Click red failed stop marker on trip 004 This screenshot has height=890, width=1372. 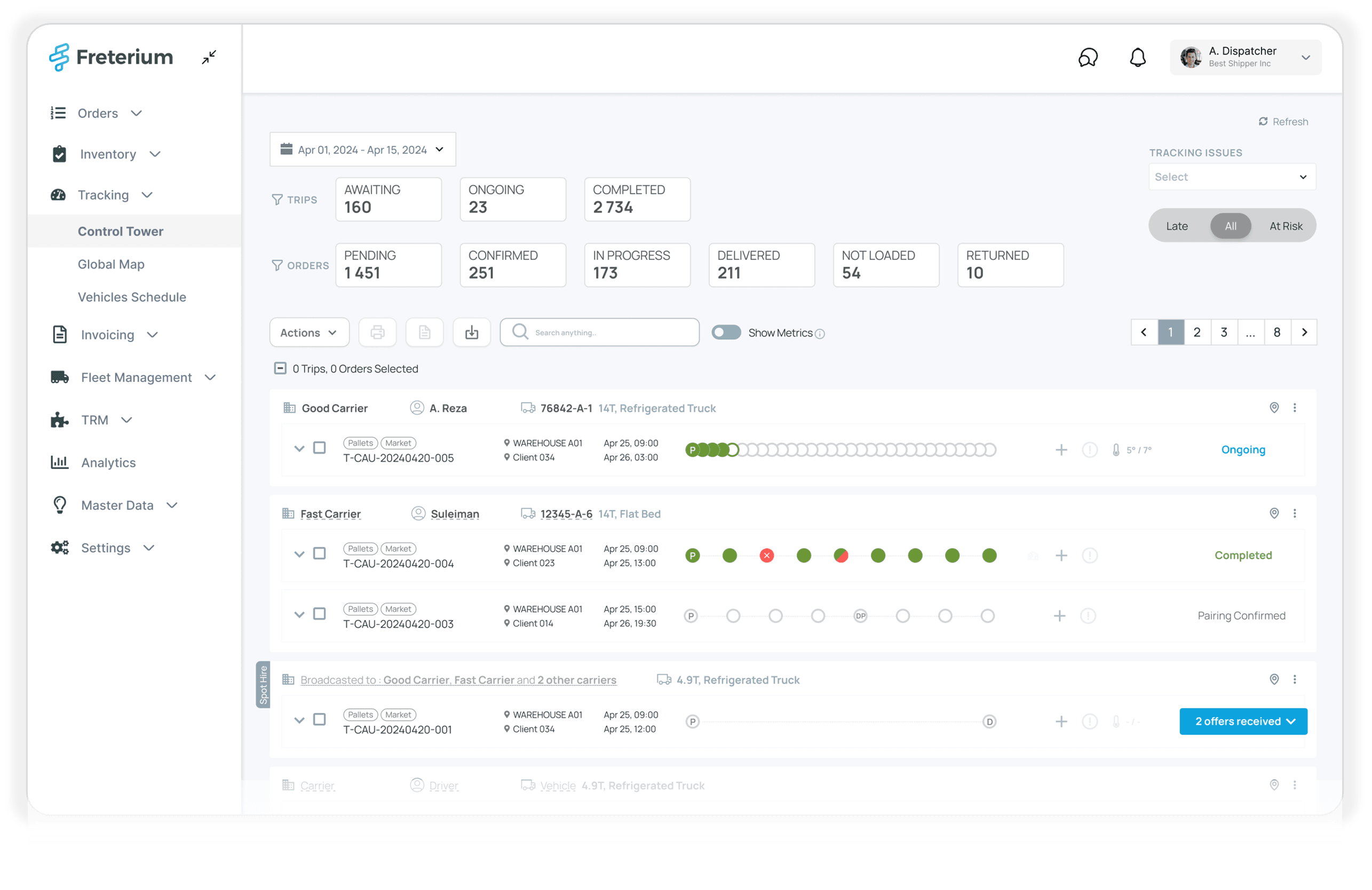pos(766,555)
